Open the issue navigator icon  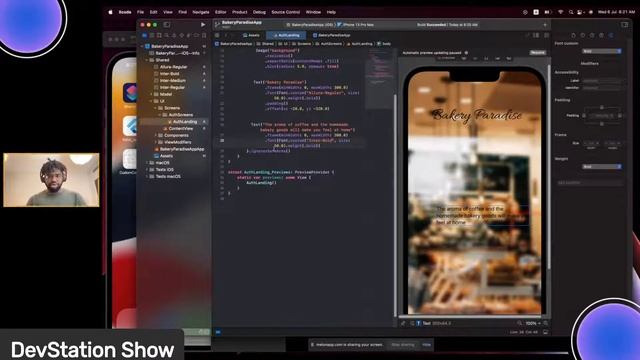click(174, 36)
